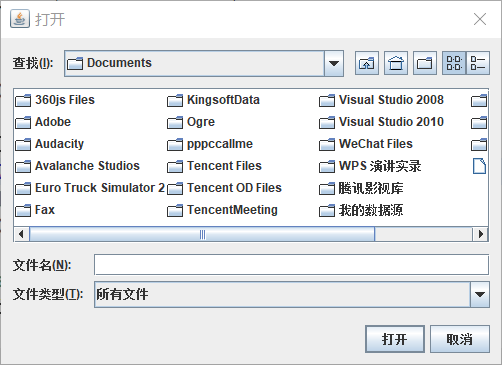Click the 取消 button
502x365 pixels.
point(460,339)
